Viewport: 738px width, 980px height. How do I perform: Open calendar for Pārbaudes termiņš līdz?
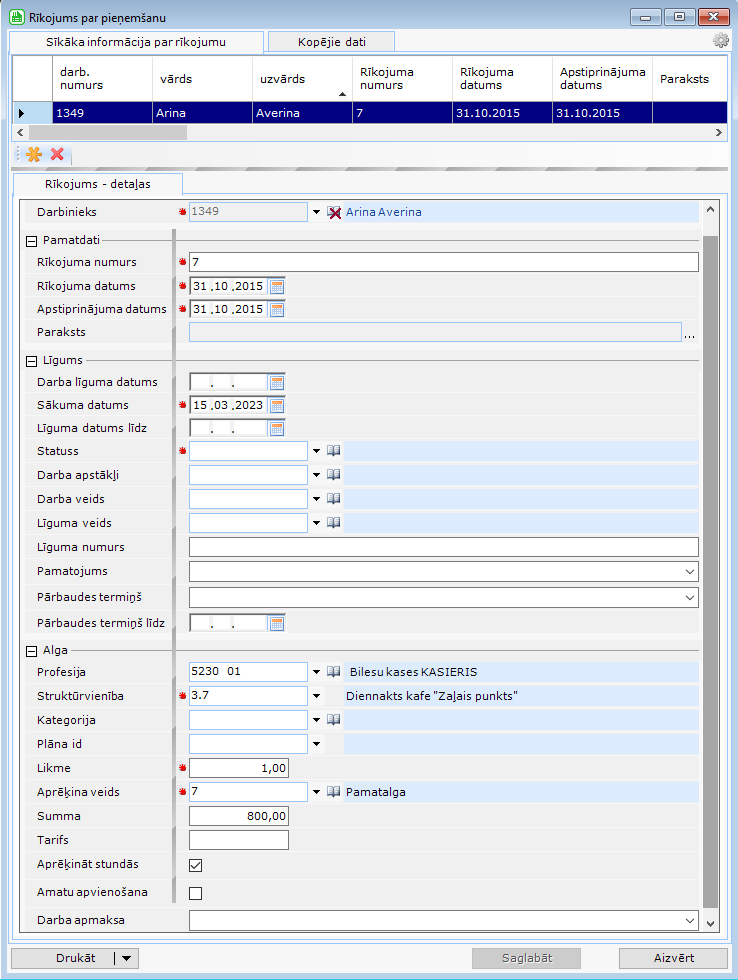pyautogui.click(x=277, y=623)
